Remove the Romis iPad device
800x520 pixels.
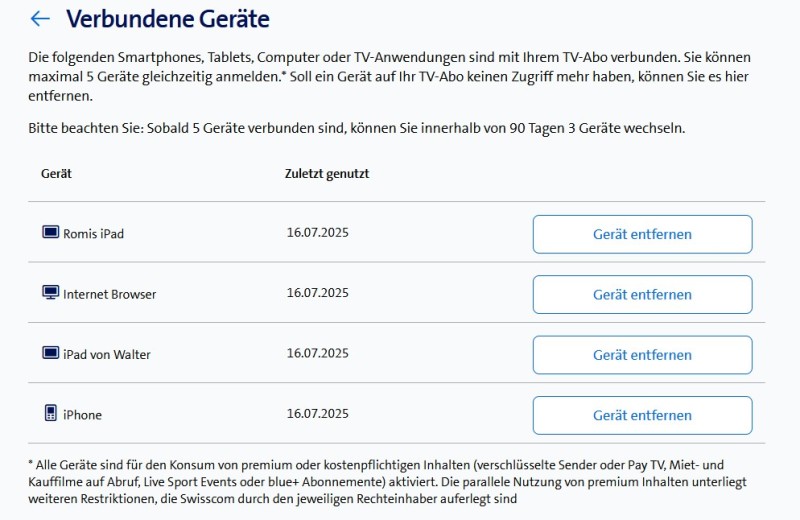[x=642, y=235]
